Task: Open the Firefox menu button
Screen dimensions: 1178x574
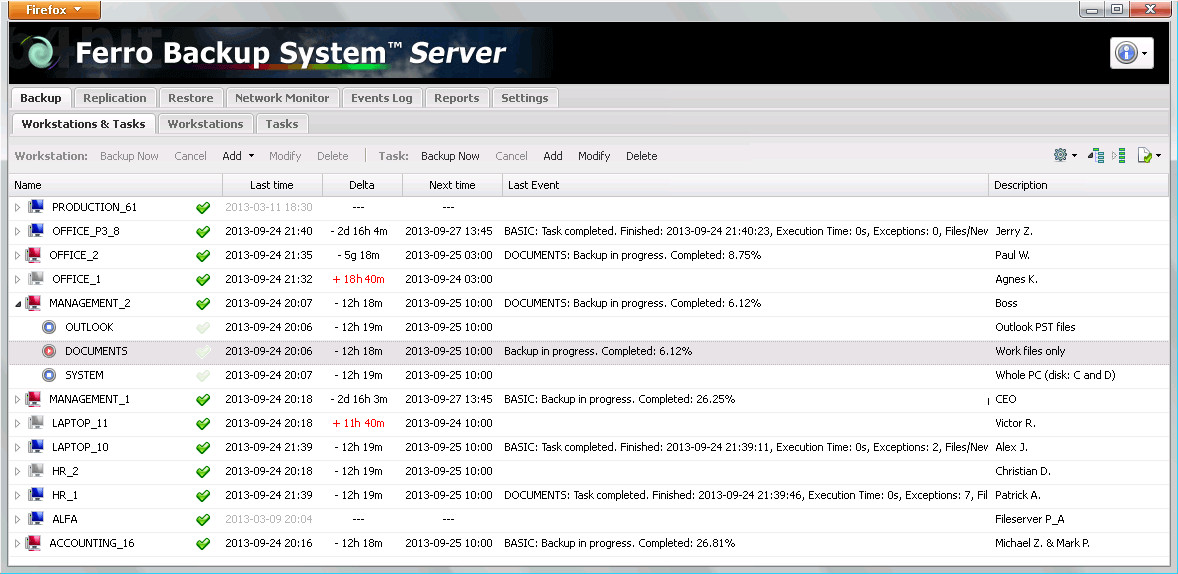Action: coord(52,10)
